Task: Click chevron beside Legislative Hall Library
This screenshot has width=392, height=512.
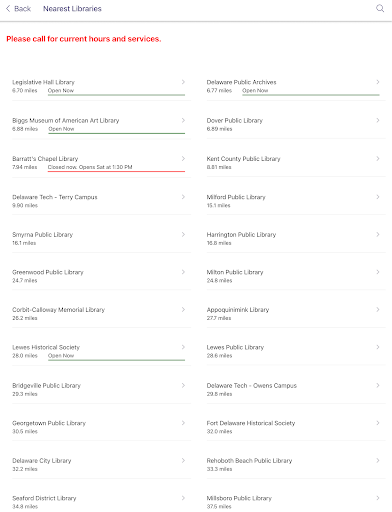Action: click(183, 82)
